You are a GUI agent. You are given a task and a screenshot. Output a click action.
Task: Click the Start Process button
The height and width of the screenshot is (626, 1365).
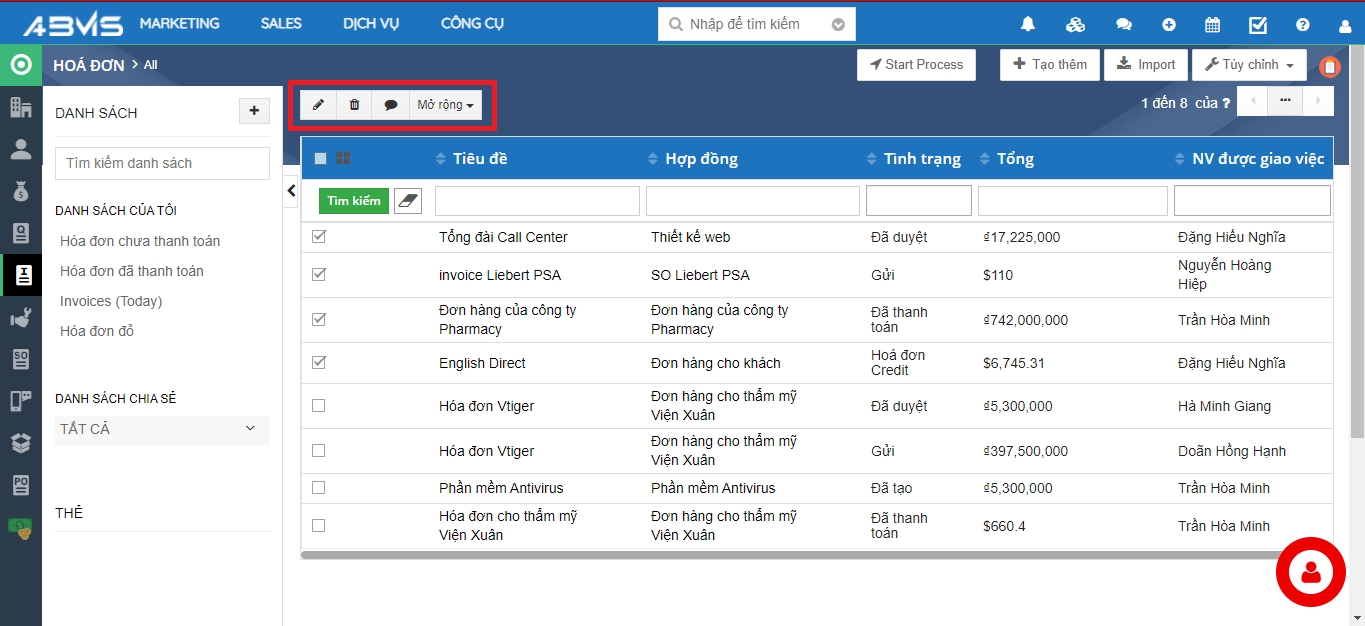(x=916, y=65)
